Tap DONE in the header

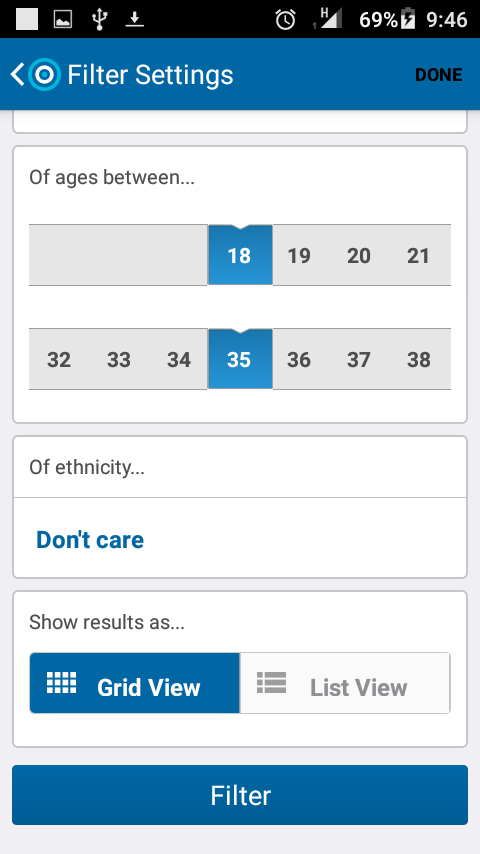point(439,75)
